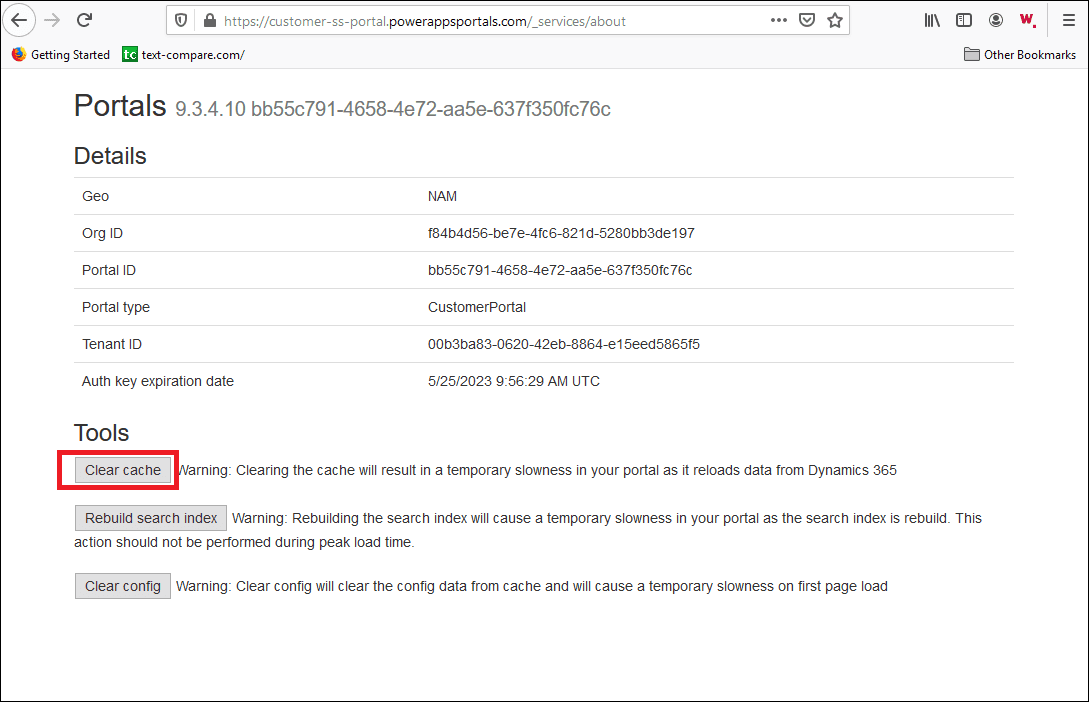The height and width of the screenshot is (702, 1089).
Task: Select Tenant ID value 00b3ba83-0620-42eb-8864-e15eed5865f5
Action: tap(564, 344)
